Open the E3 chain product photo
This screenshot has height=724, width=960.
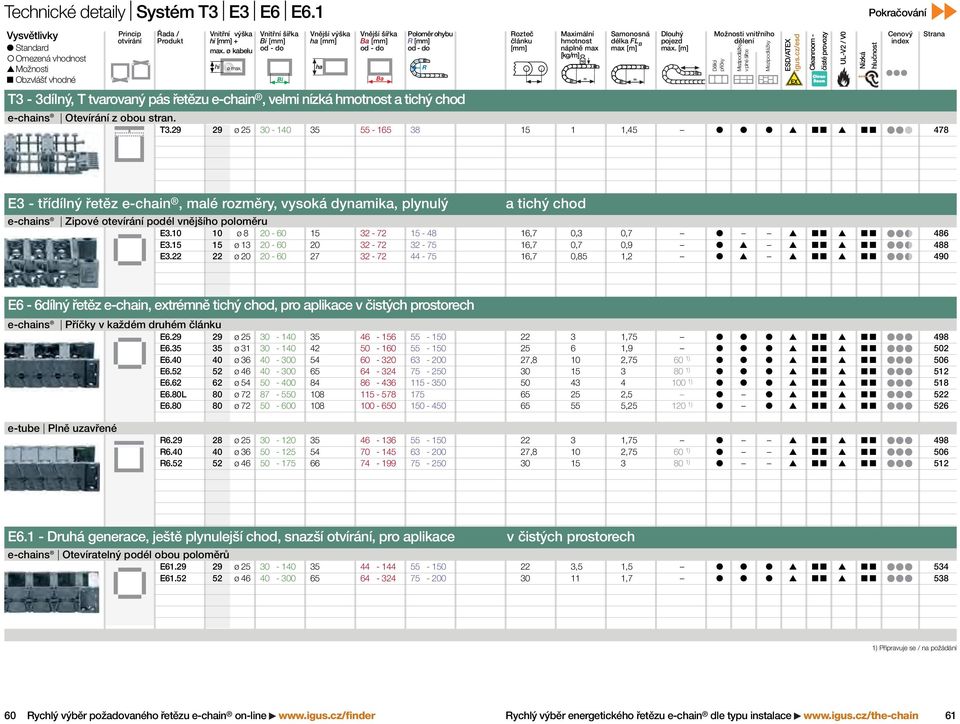(51, 262)
